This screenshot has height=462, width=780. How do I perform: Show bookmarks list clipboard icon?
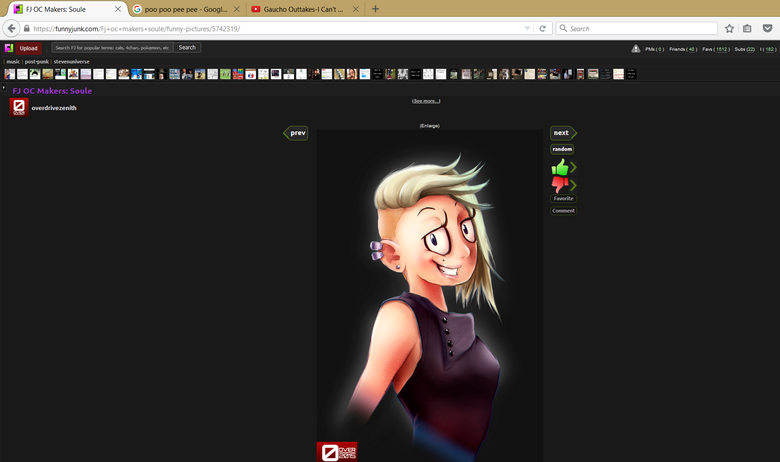point(747,28)
